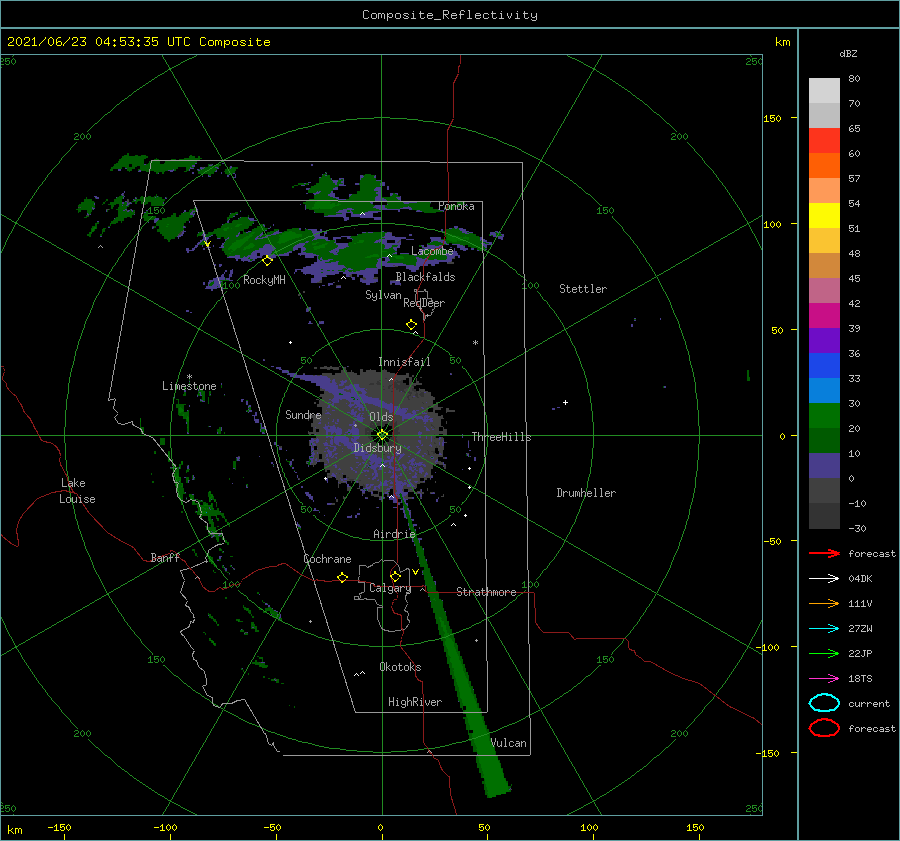Select the bright green 20-30 dBZ swatch

[824, 416]
